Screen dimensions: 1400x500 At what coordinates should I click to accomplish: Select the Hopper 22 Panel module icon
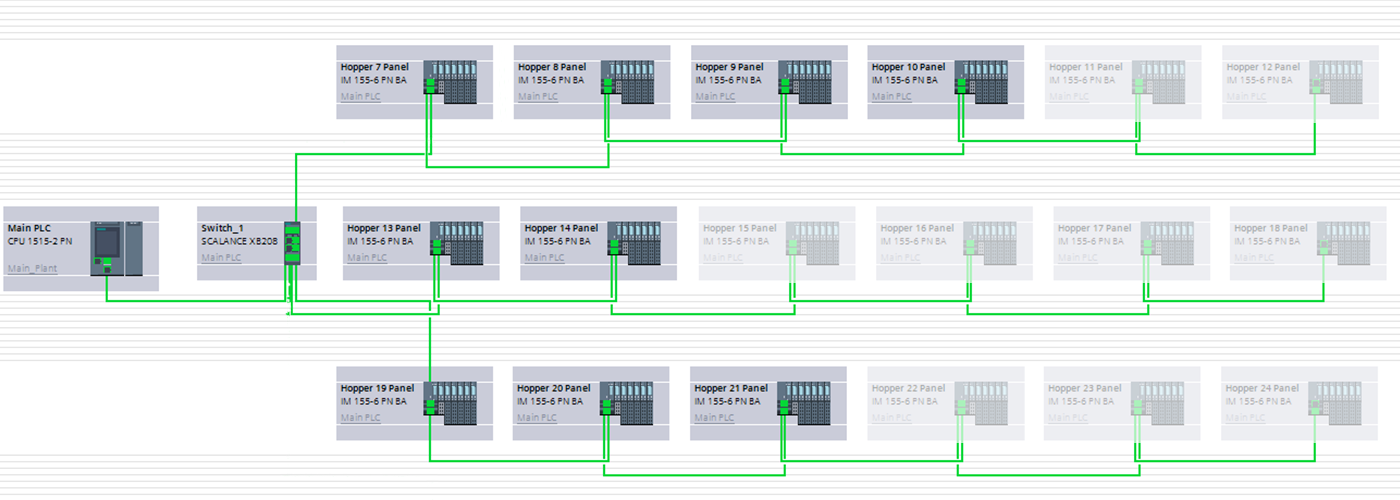[x=982, y=403]
